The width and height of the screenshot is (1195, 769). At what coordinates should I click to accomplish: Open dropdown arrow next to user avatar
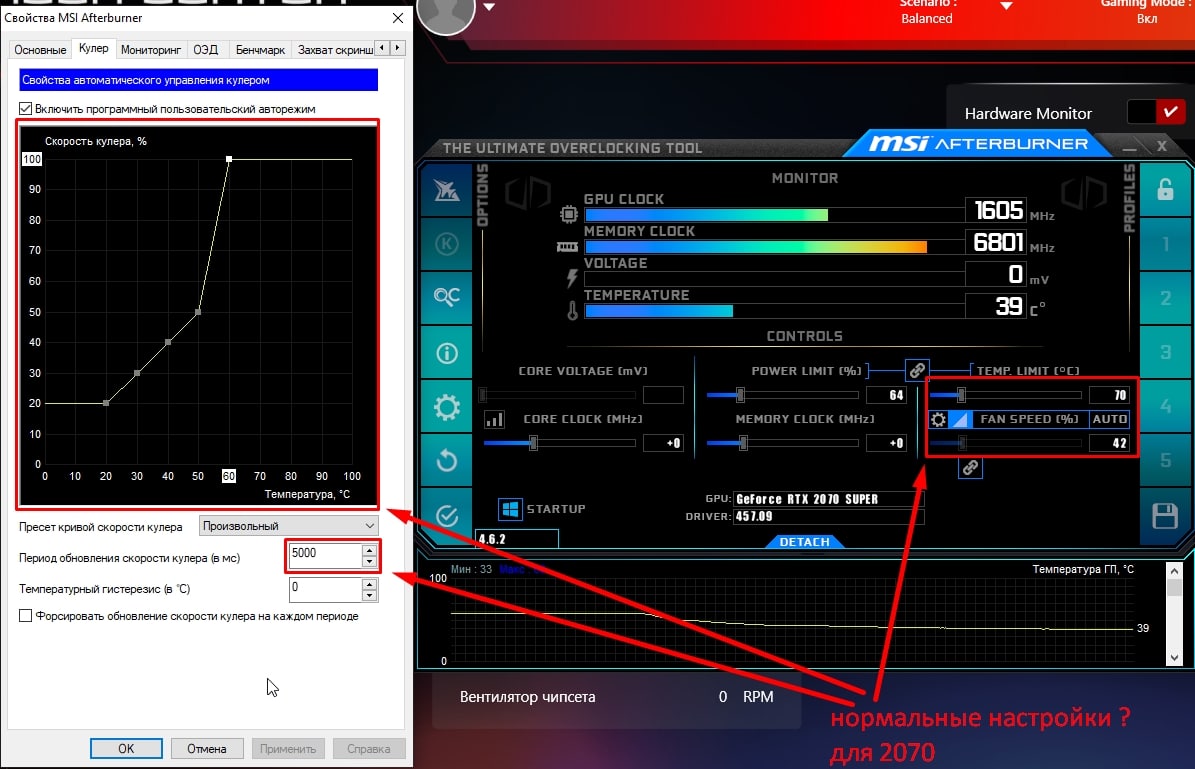tap(489, 7)
